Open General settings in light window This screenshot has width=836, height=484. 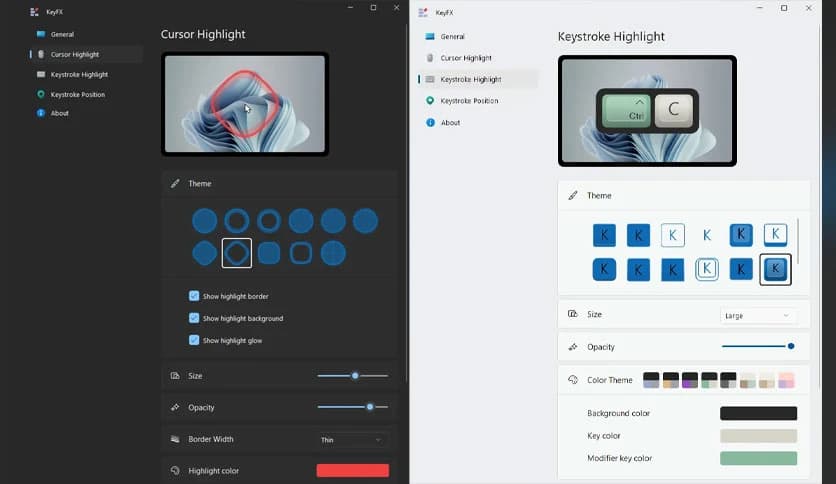(x=452, y=36)
